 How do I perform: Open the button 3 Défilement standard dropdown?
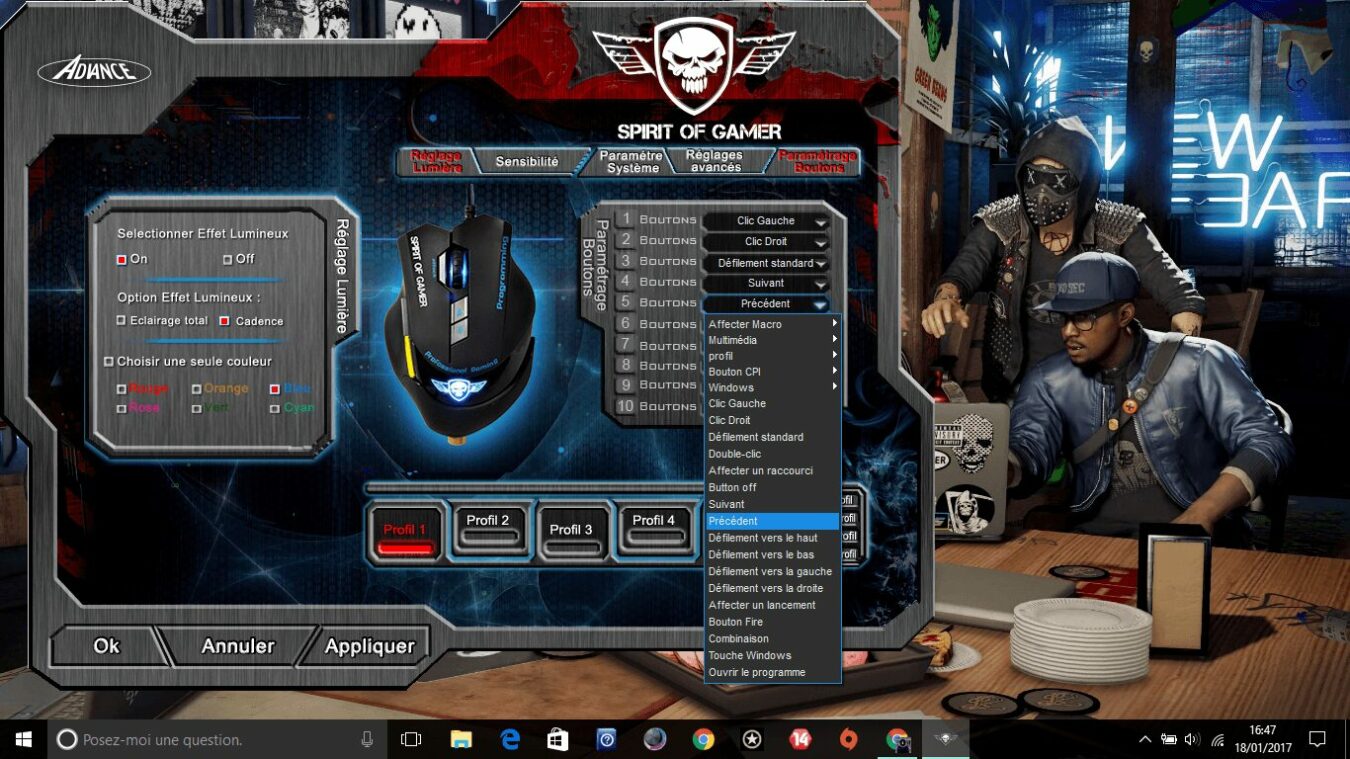pyautogui.click(x=766, y=263)
